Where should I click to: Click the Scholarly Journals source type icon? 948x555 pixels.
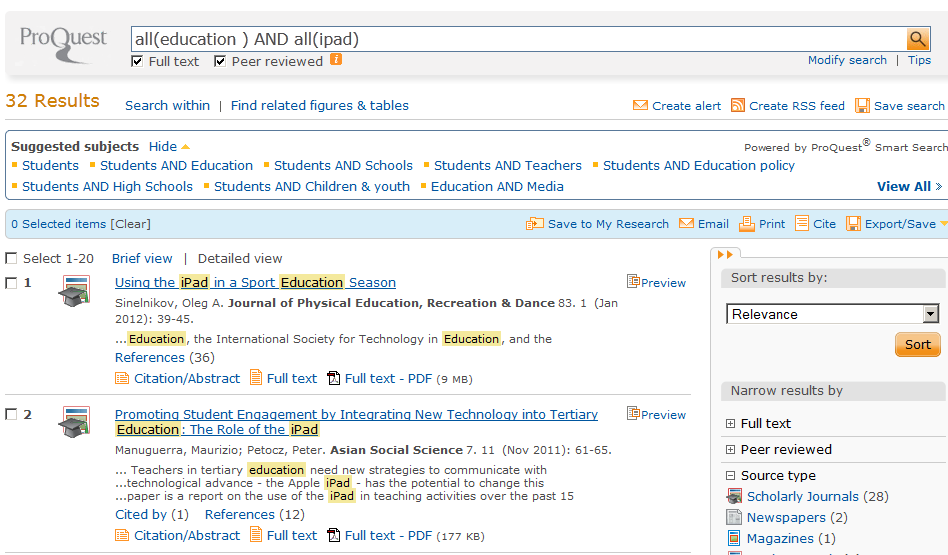pyautogui.click(x=734, y=496)
